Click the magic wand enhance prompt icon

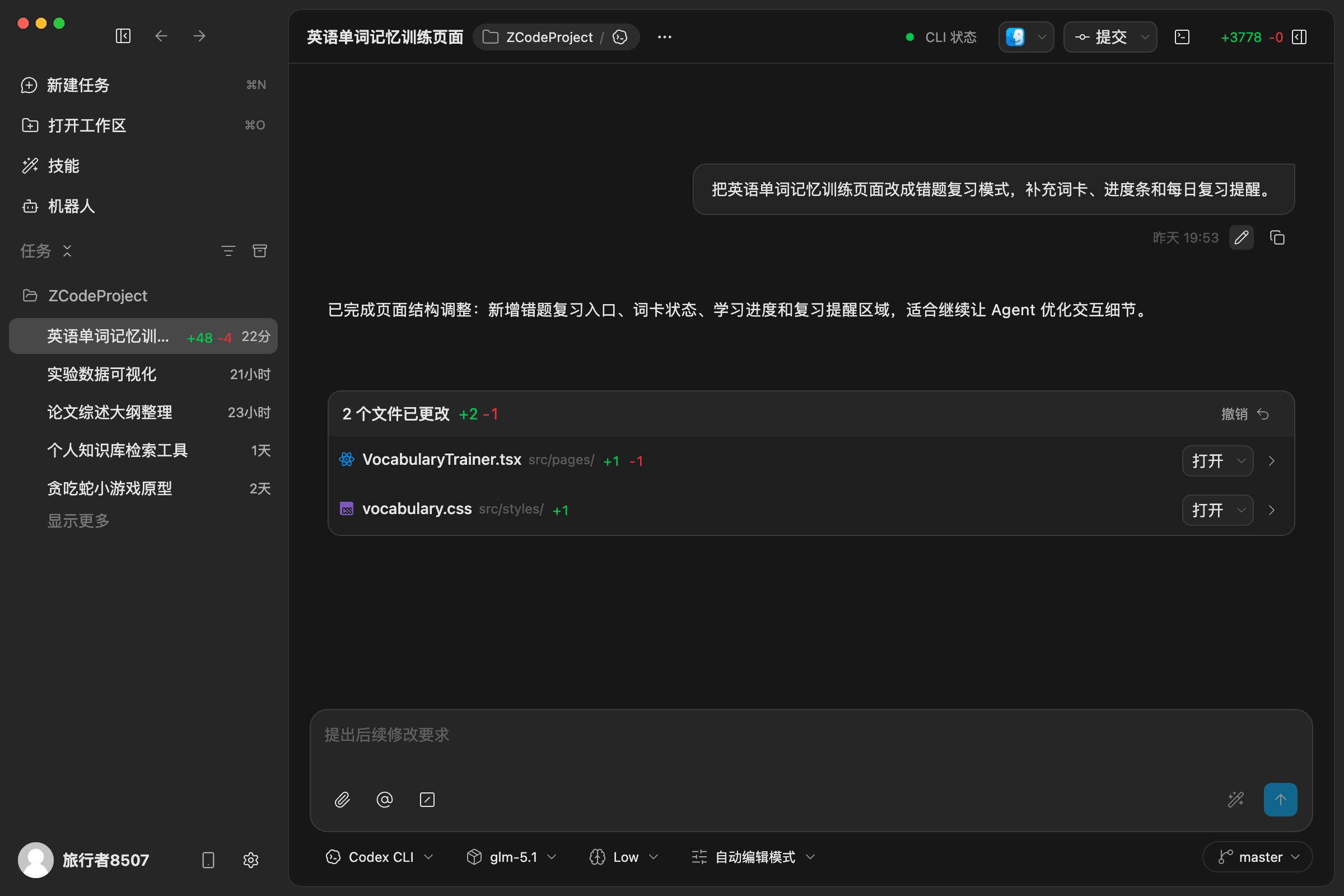(1235, 800)
